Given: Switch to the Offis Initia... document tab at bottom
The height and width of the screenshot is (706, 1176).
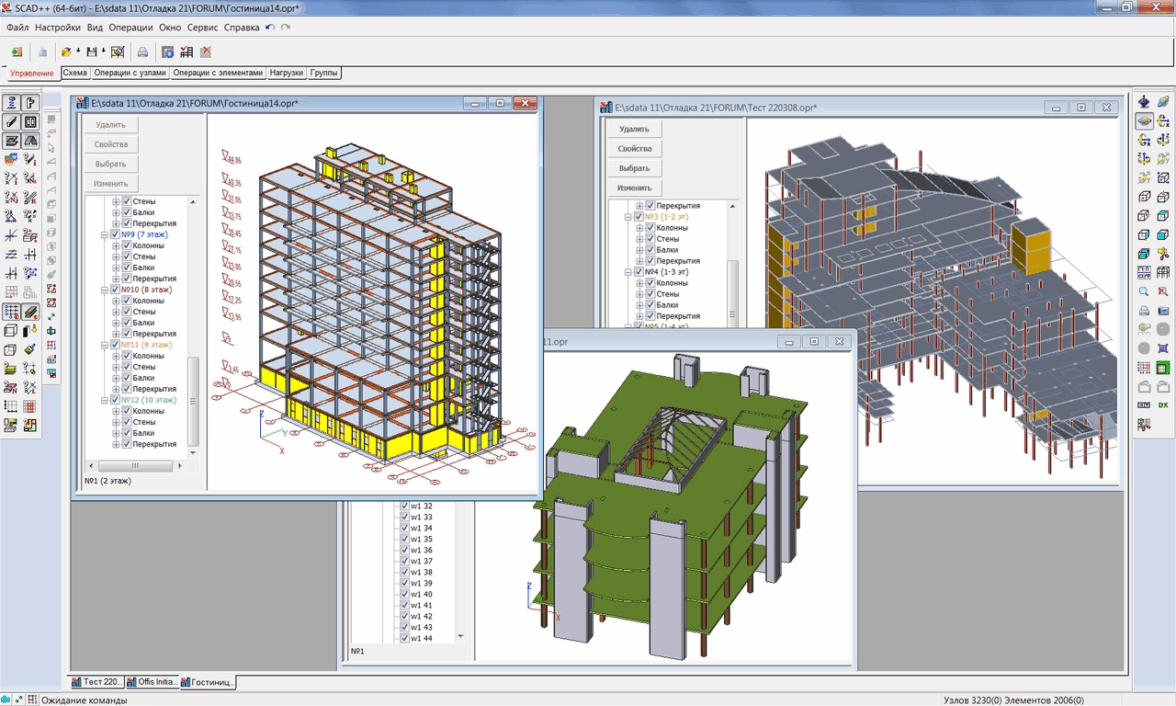Looking at the screenshot, I should pos(152,682).
